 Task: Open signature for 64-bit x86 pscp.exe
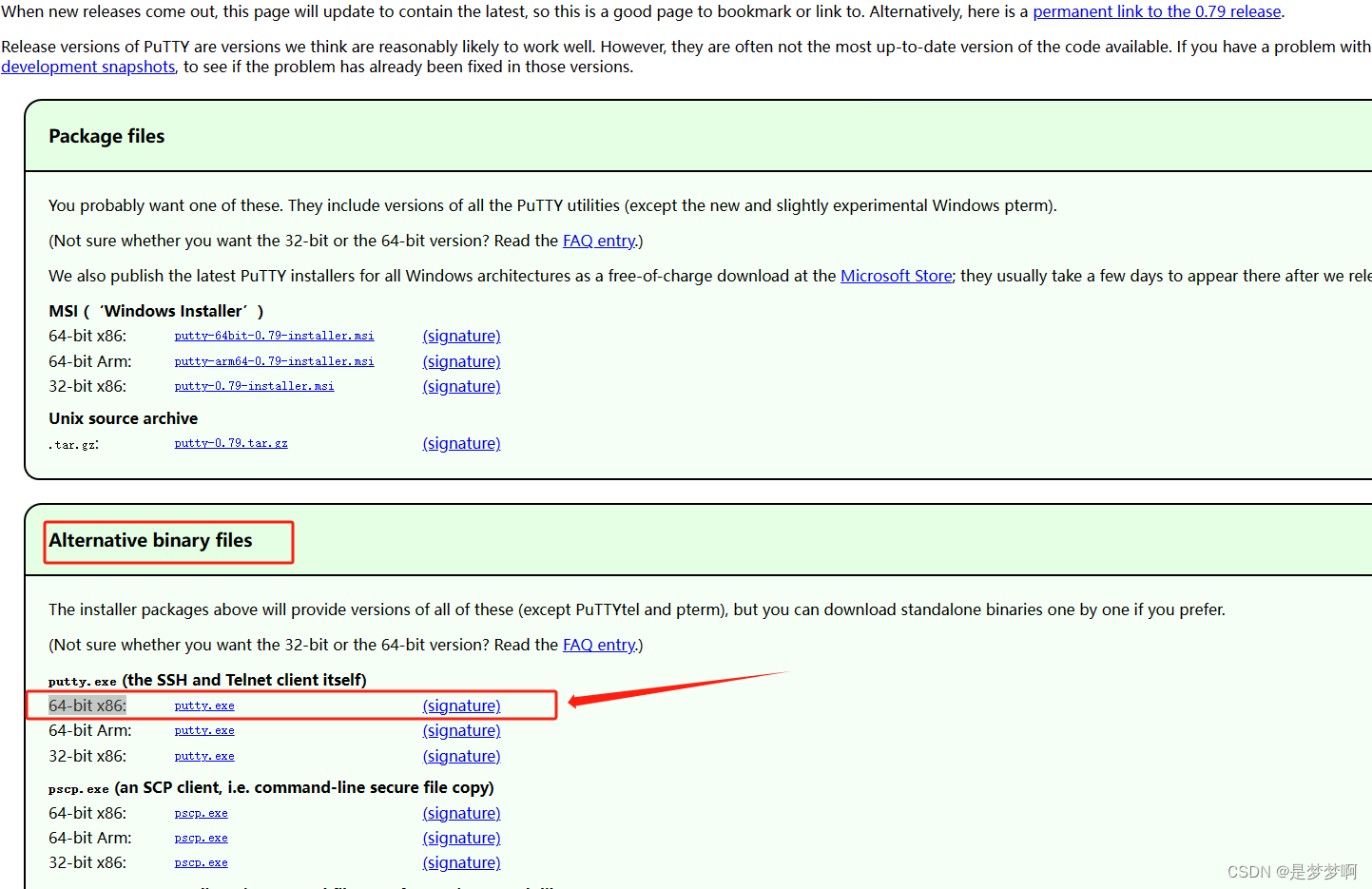461,813
